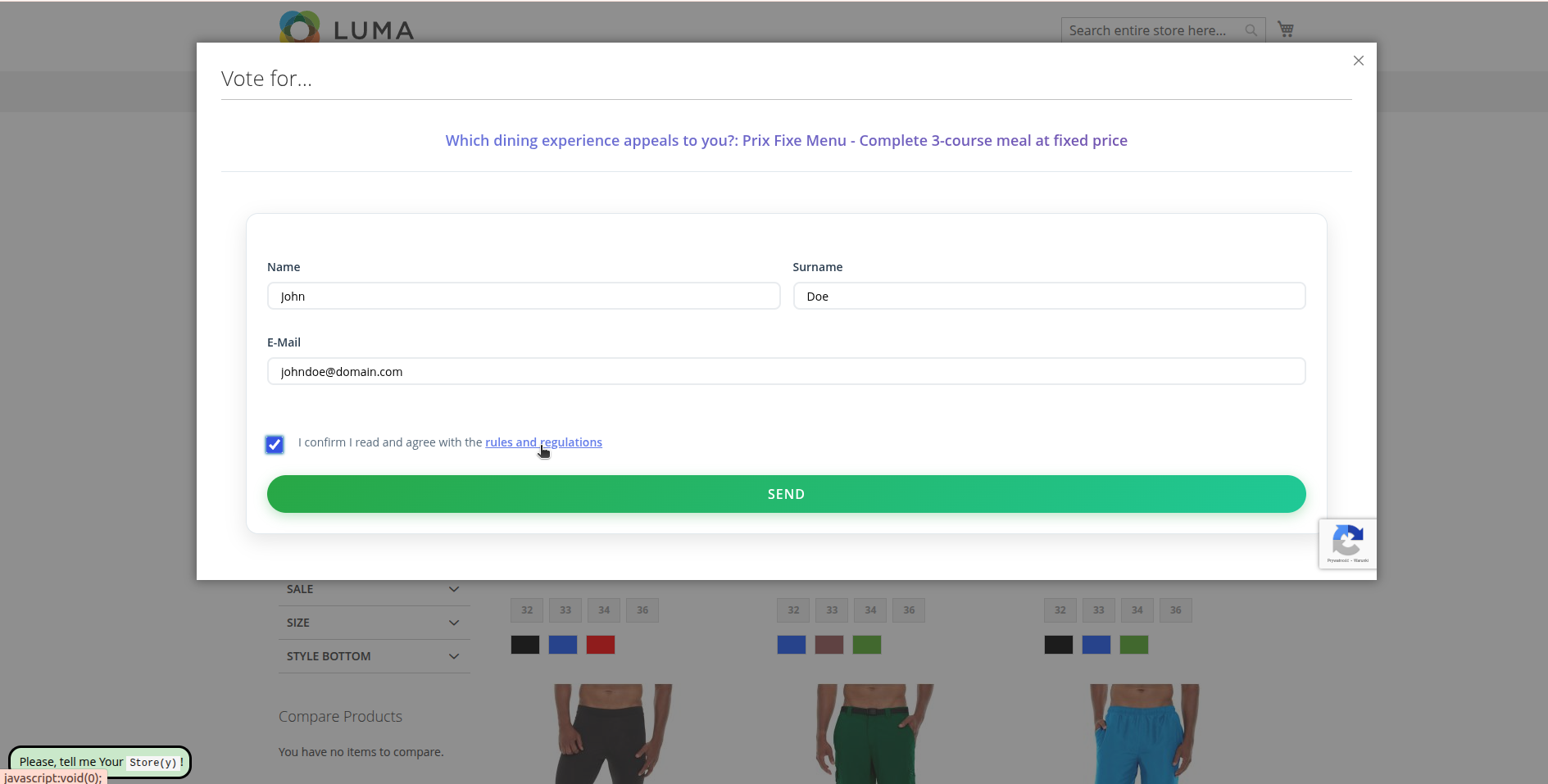
Task: Click the Luma logo icon
Action: click(x=299, y=27)
